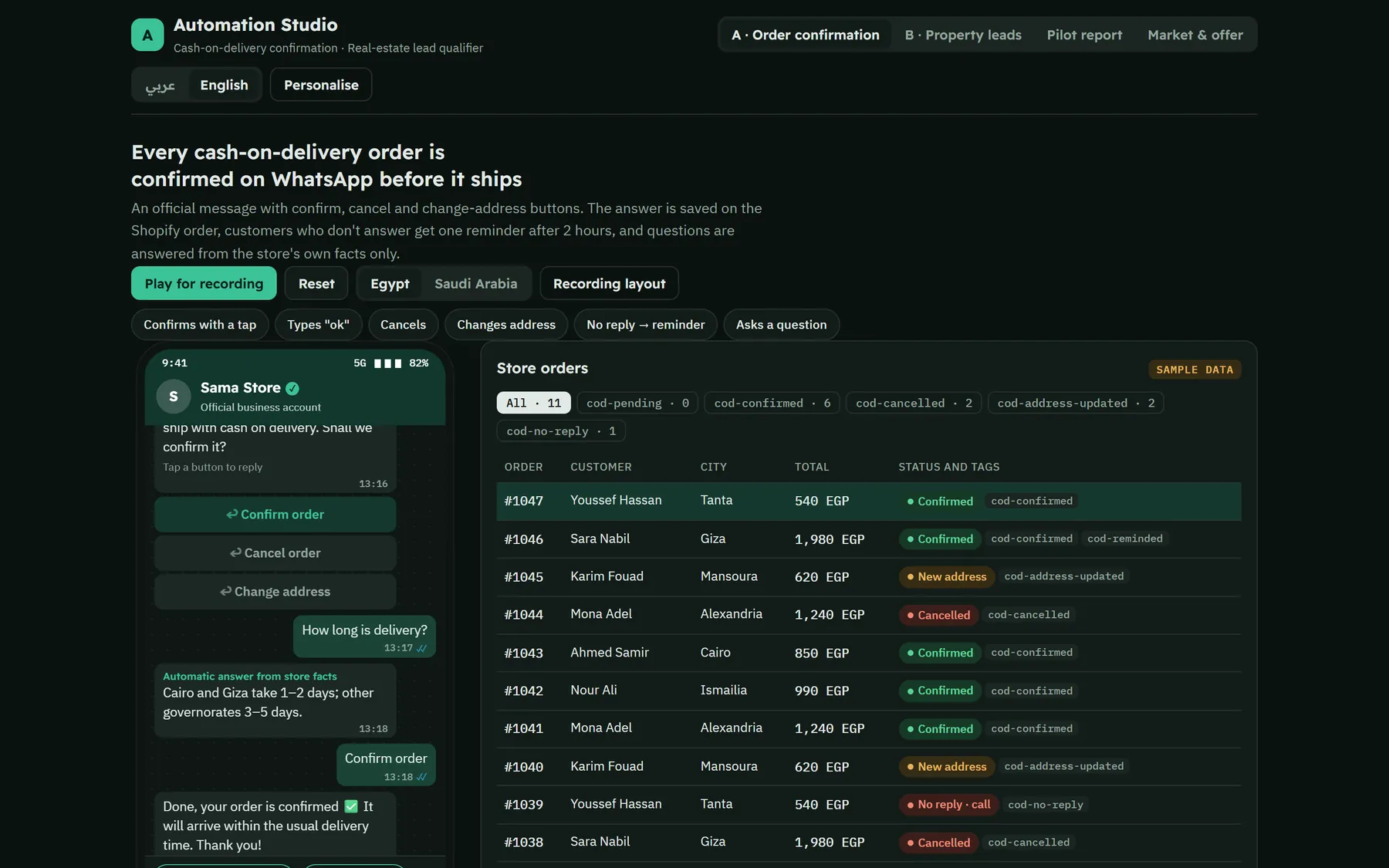Image resolution: width=1389 pixels, height=868 pixels.
Task: Click the Store orders heading
Action: point(542,368)
